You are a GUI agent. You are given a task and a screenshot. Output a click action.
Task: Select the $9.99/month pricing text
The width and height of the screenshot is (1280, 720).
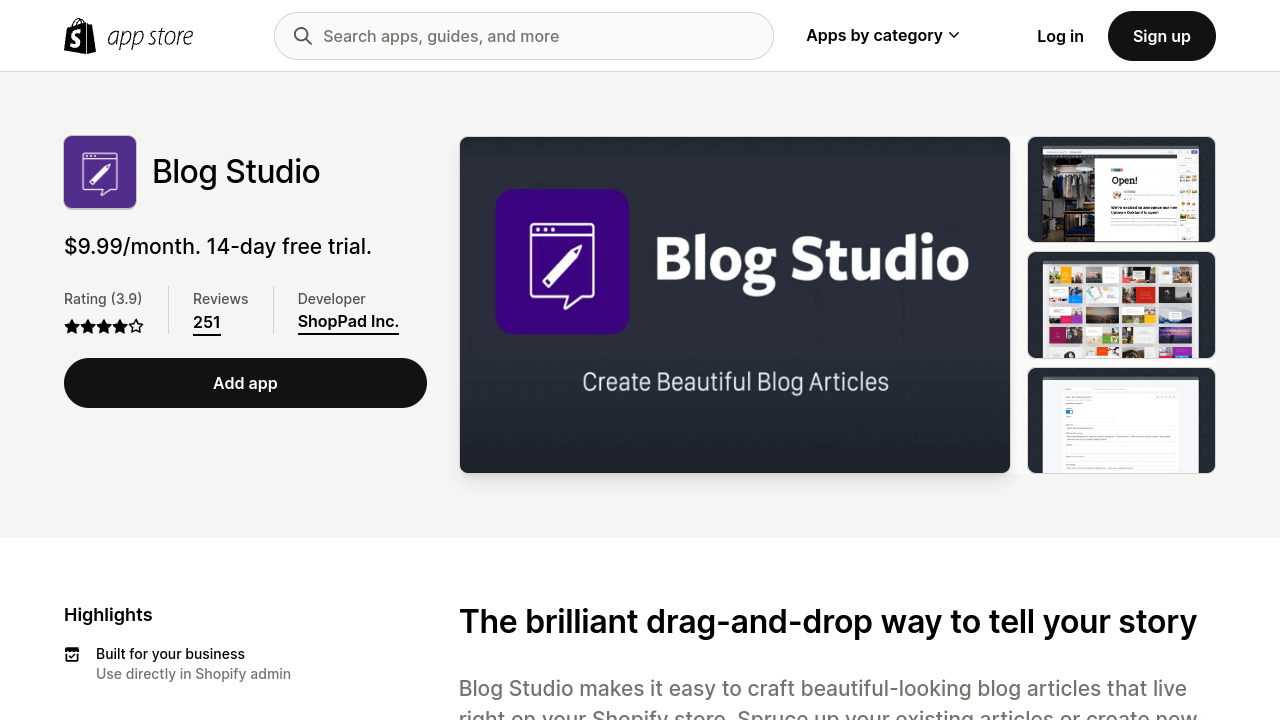(x=217, y=246)
